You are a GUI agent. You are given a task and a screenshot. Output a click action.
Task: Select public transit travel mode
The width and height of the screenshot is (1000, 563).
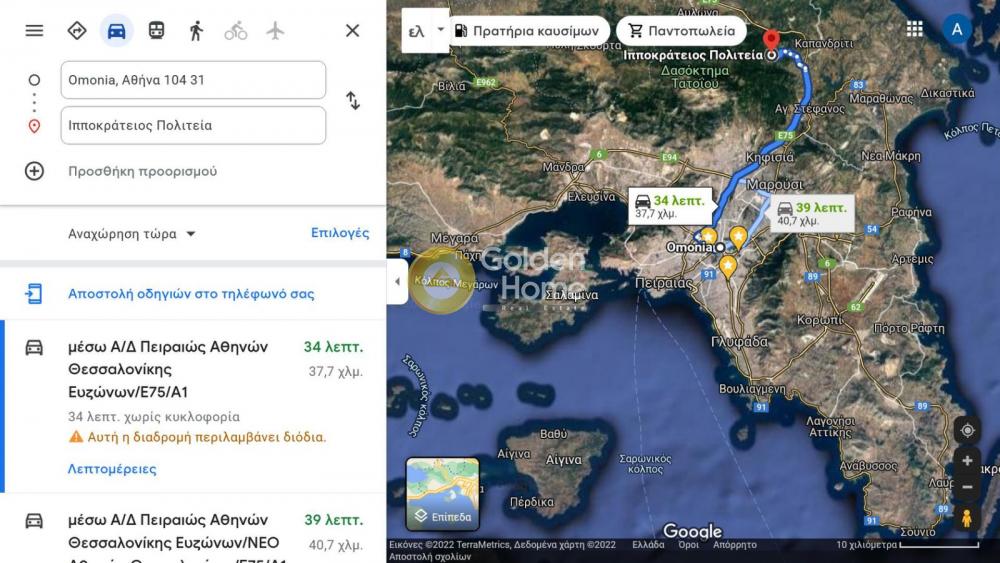pyautogui.click(x=156, y=30)
